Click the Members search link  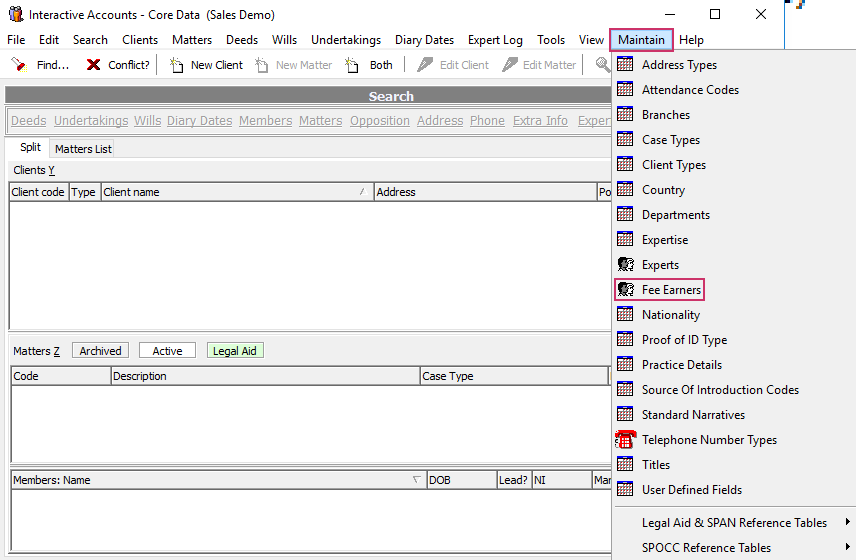click(265, 121)
